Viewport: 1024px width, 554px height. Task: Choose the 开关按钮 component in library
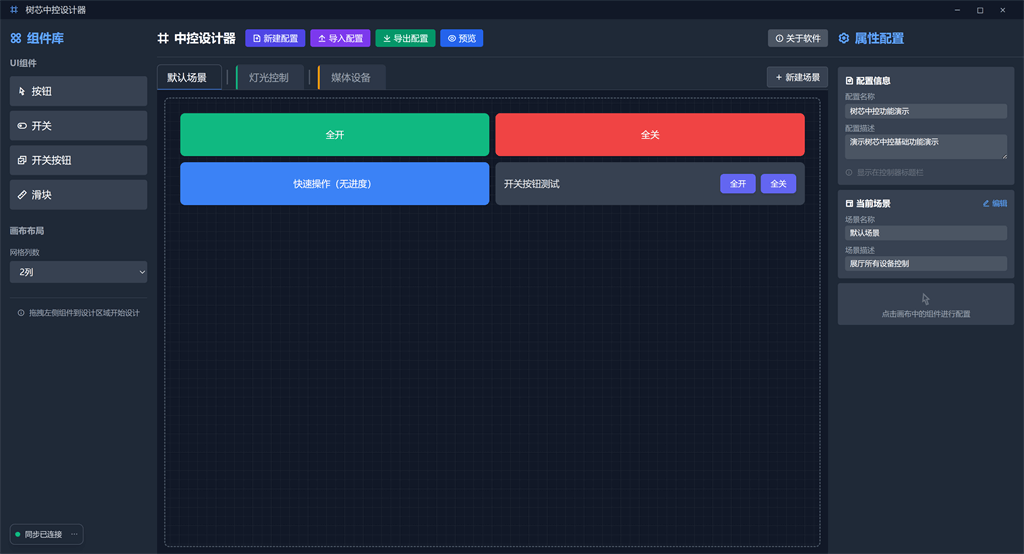pos(78,160)
